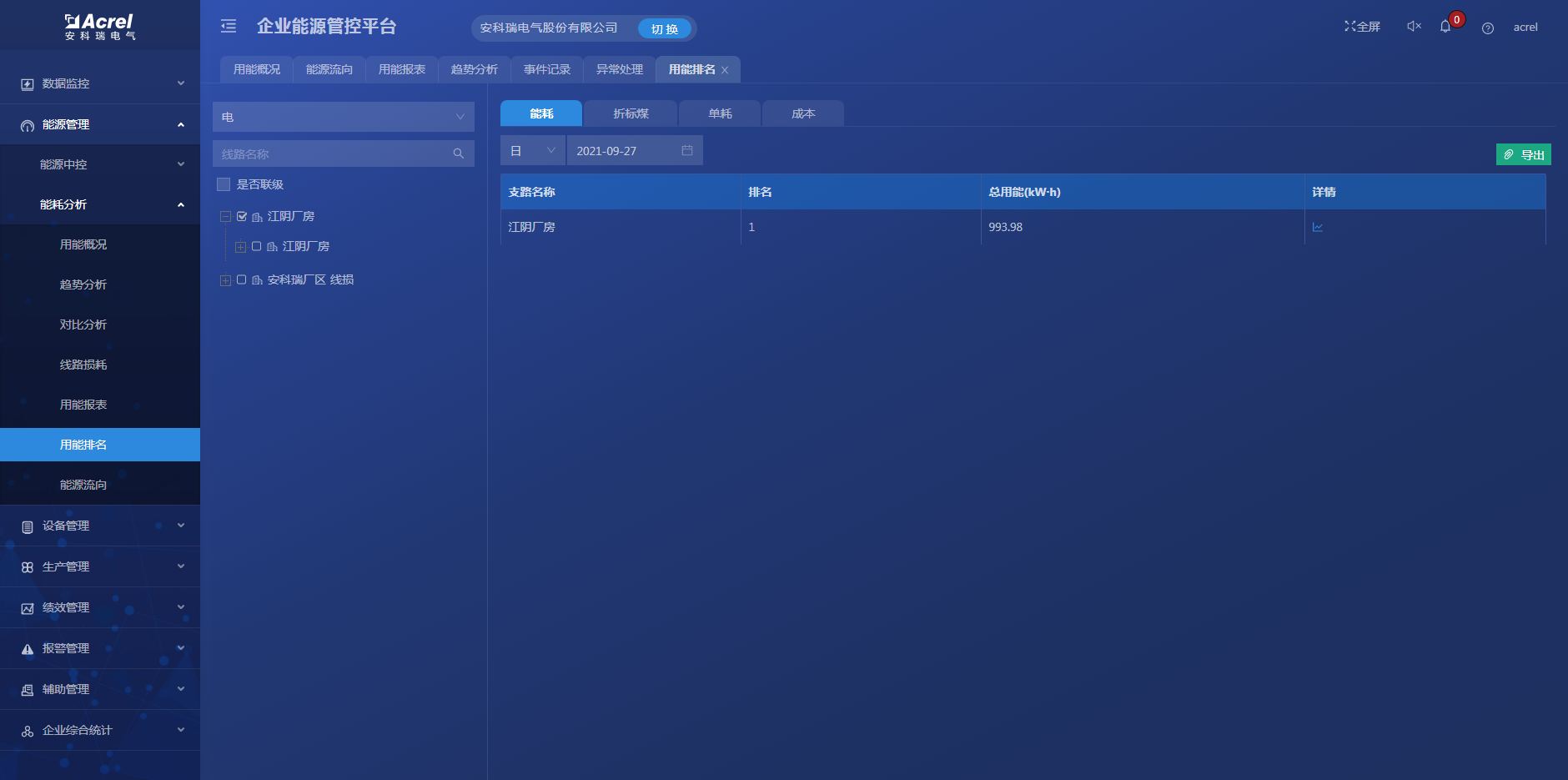Close the 用能排名 tab
This screenshot has height=780, width=1568.
pyautogui.click(x=725, y=70)
